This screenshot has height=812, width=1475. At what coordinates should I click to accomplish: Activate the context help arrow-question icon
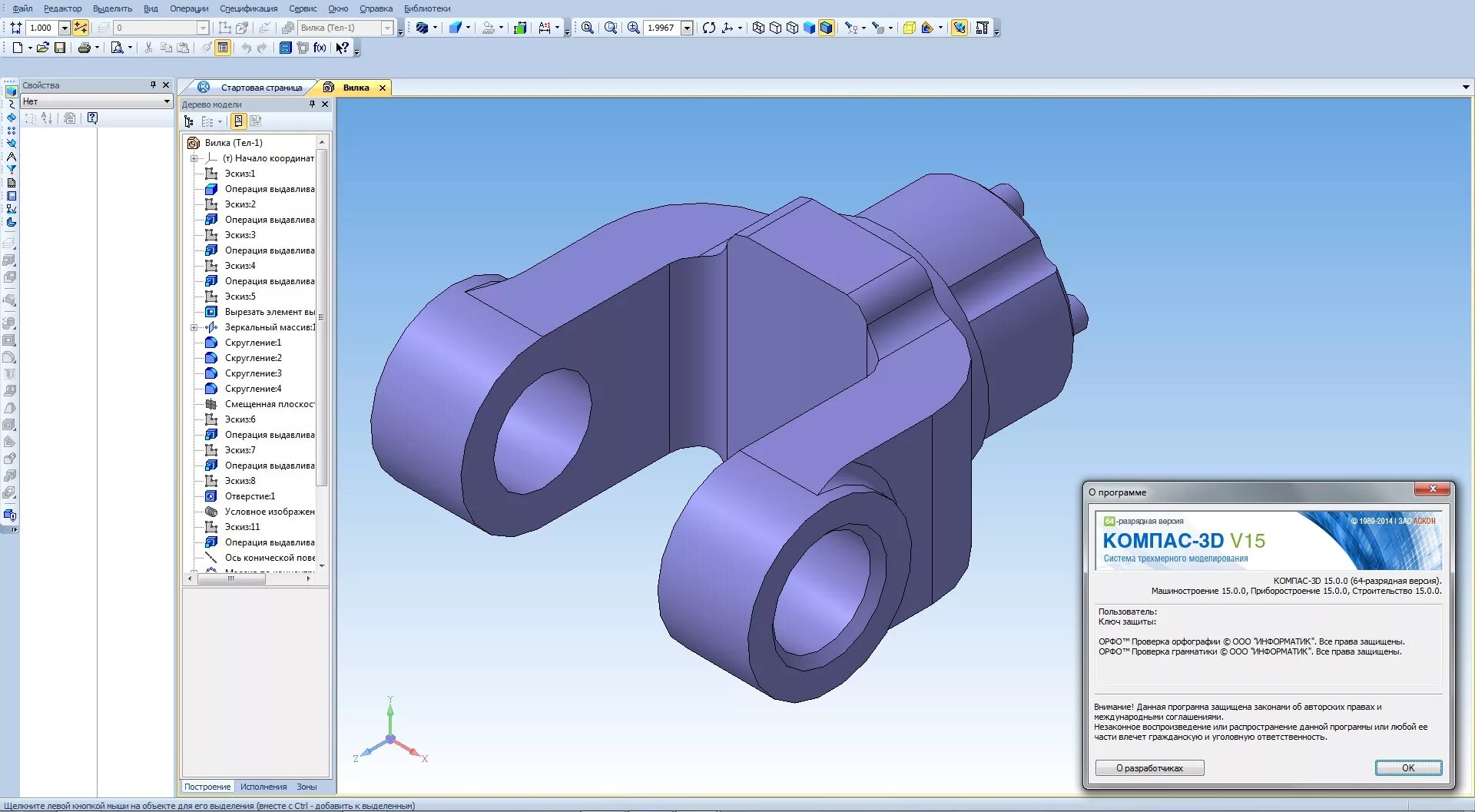[x=343, y=48]
